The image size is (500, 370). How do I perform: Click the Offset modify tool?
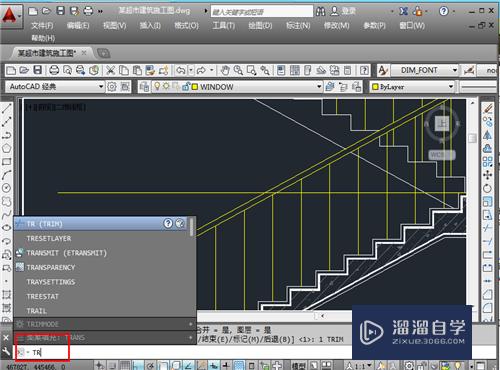[x=488, y=148]
